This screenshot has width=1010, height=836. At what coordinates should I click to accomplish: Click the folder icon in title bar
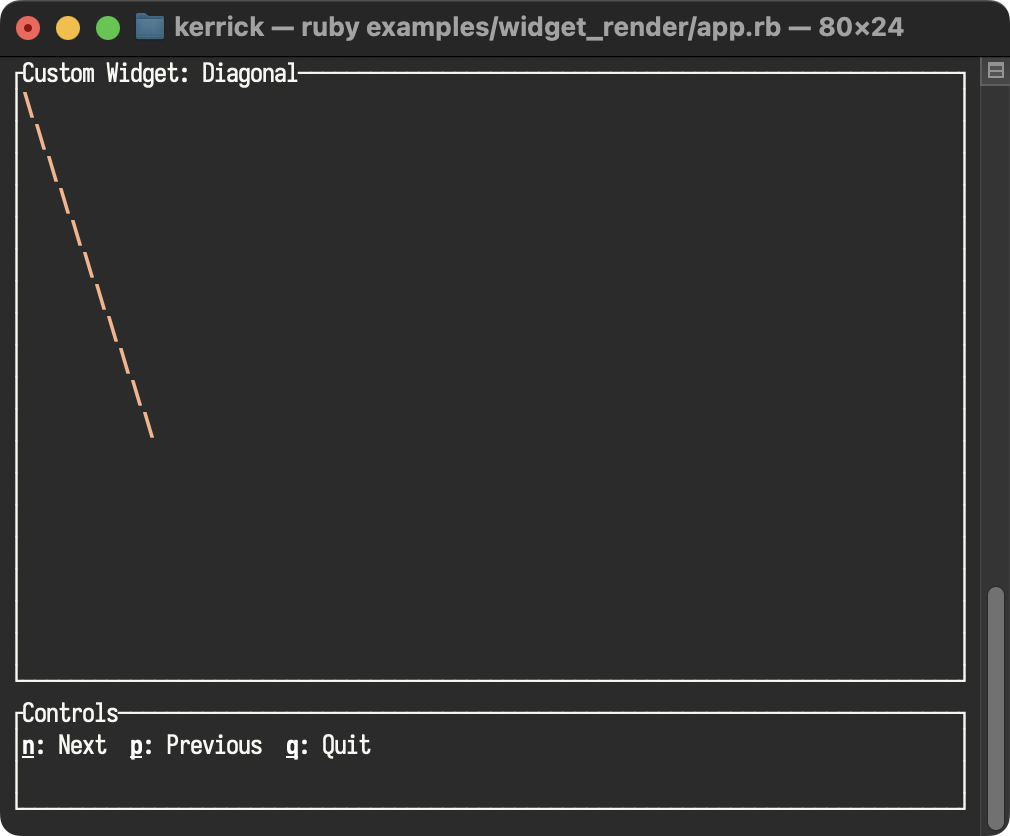pyautogui.click(x=149, y=27)
